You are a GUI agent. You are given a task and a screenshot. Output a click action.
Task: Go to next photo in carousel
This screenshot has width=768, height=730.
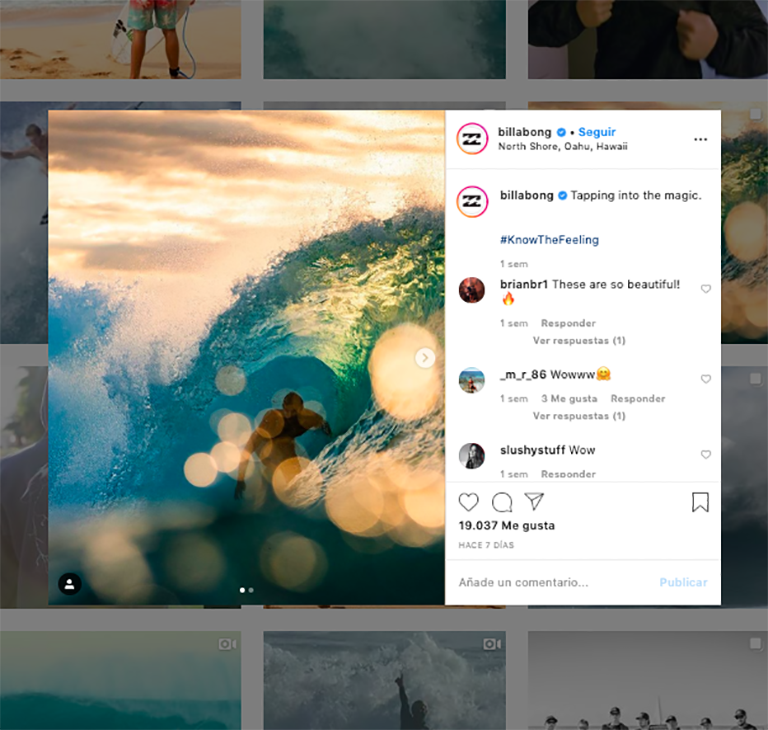(425, 358)
